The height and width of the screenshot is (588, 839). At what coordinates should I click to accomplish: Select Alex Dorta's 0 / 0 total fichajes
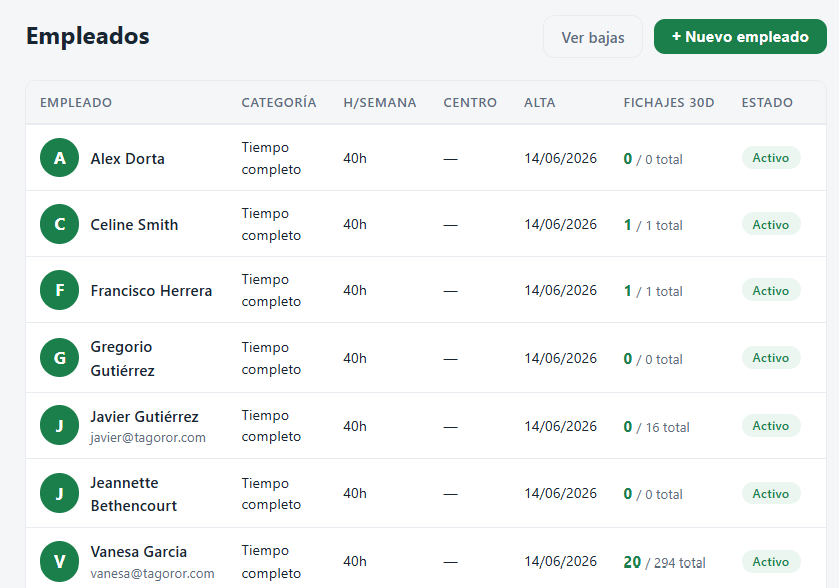pos(653,159)
